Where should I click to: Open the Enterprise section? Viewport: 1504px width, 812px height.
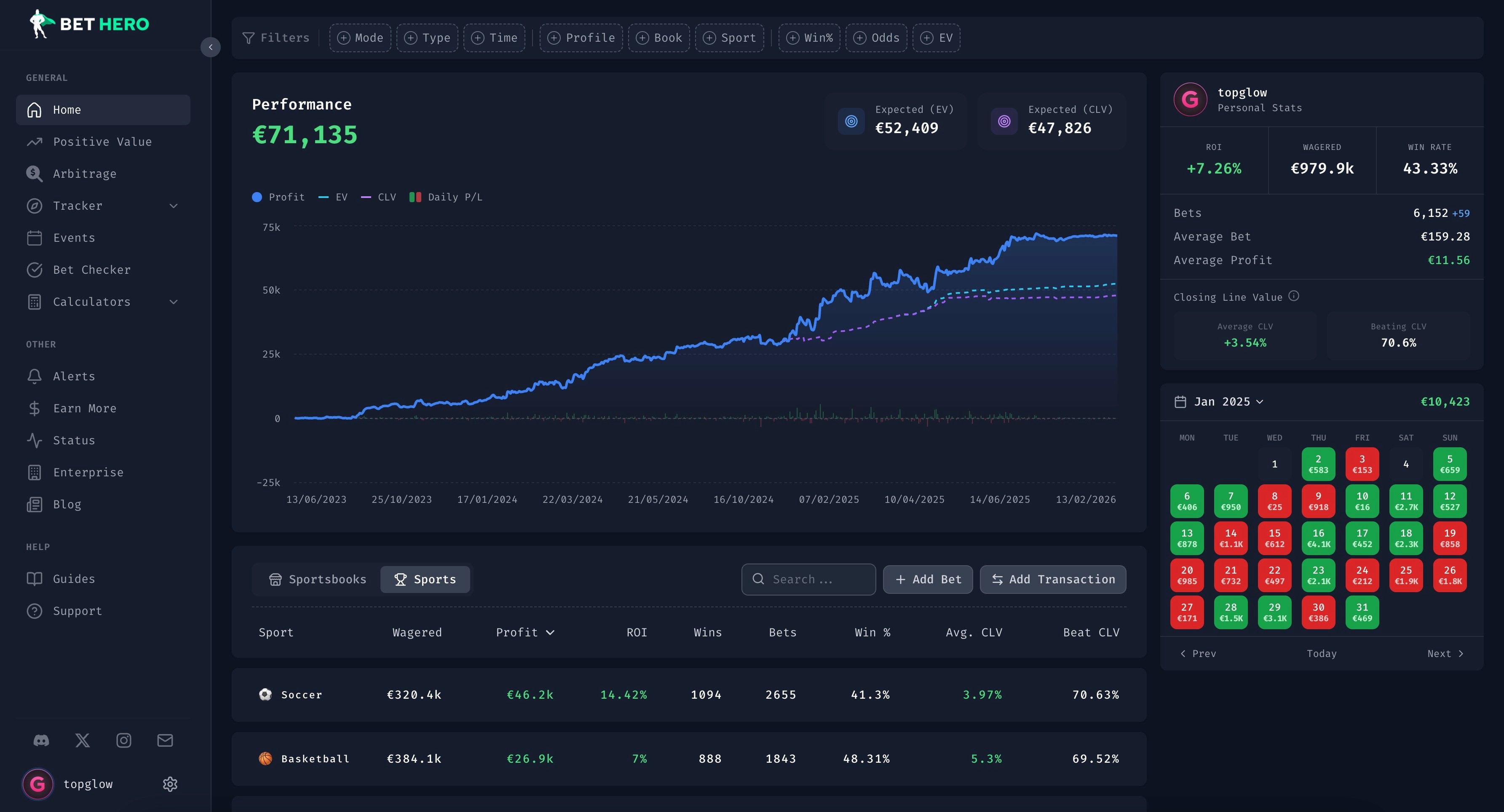click(88, 472)
